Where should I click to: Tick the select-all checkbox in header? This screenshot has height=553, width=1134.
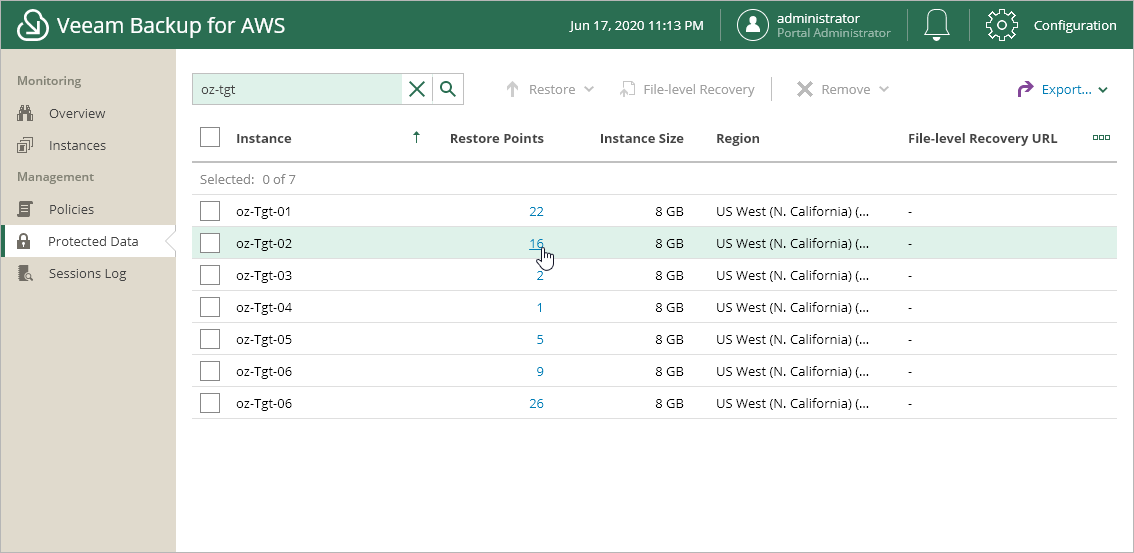(x=210, y=137)
